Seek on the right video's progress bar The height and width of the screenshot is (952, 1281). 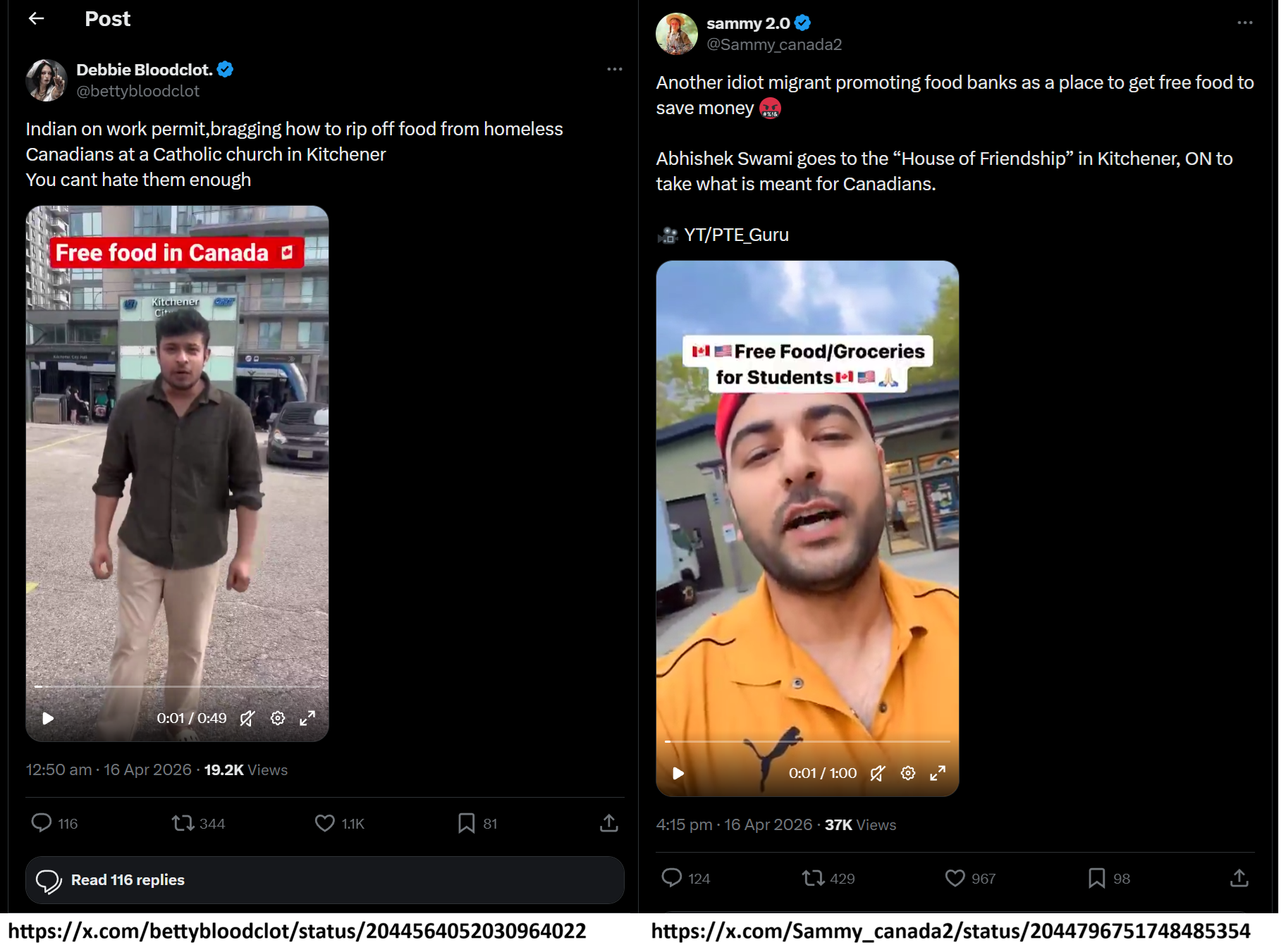808,741
